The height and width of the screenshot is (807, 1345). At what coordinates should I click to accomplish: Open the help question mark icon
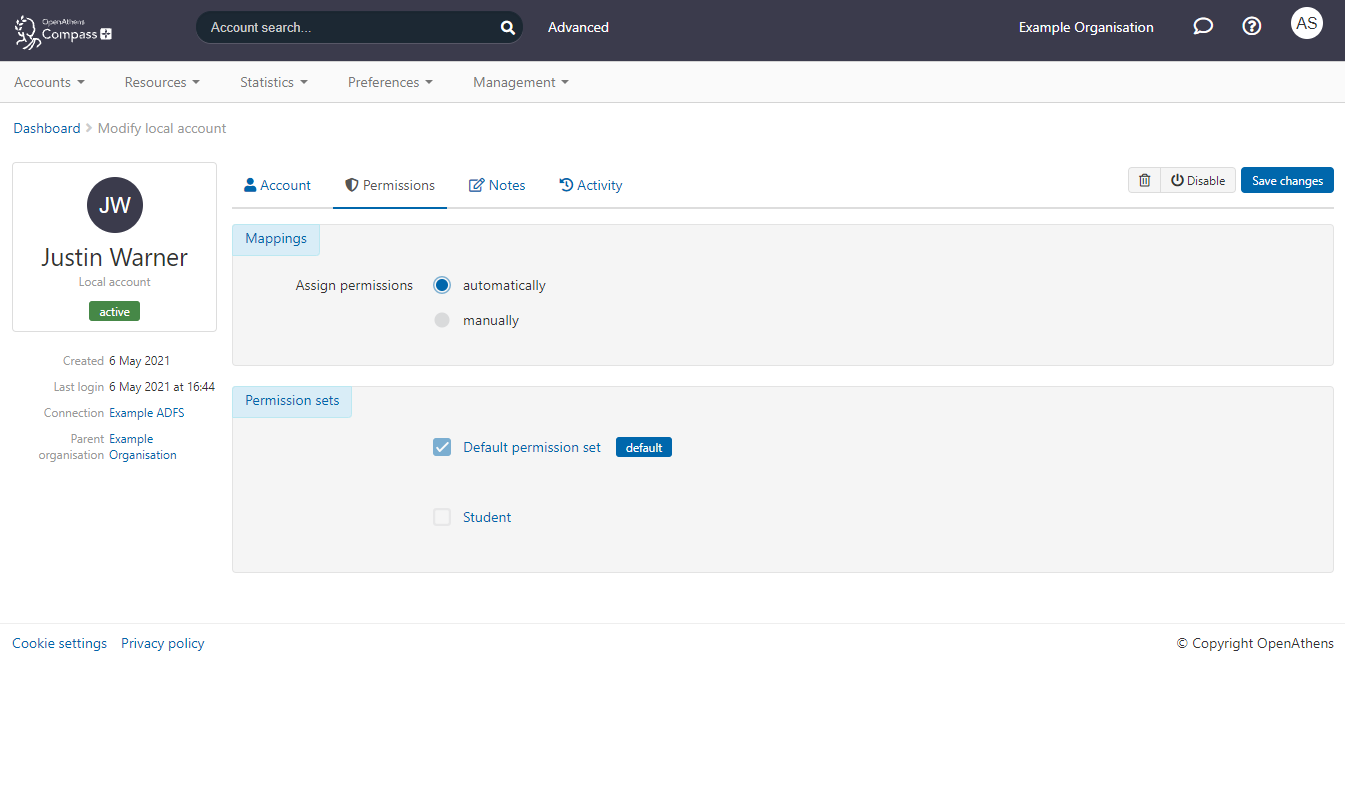(x=1251, y=27)
